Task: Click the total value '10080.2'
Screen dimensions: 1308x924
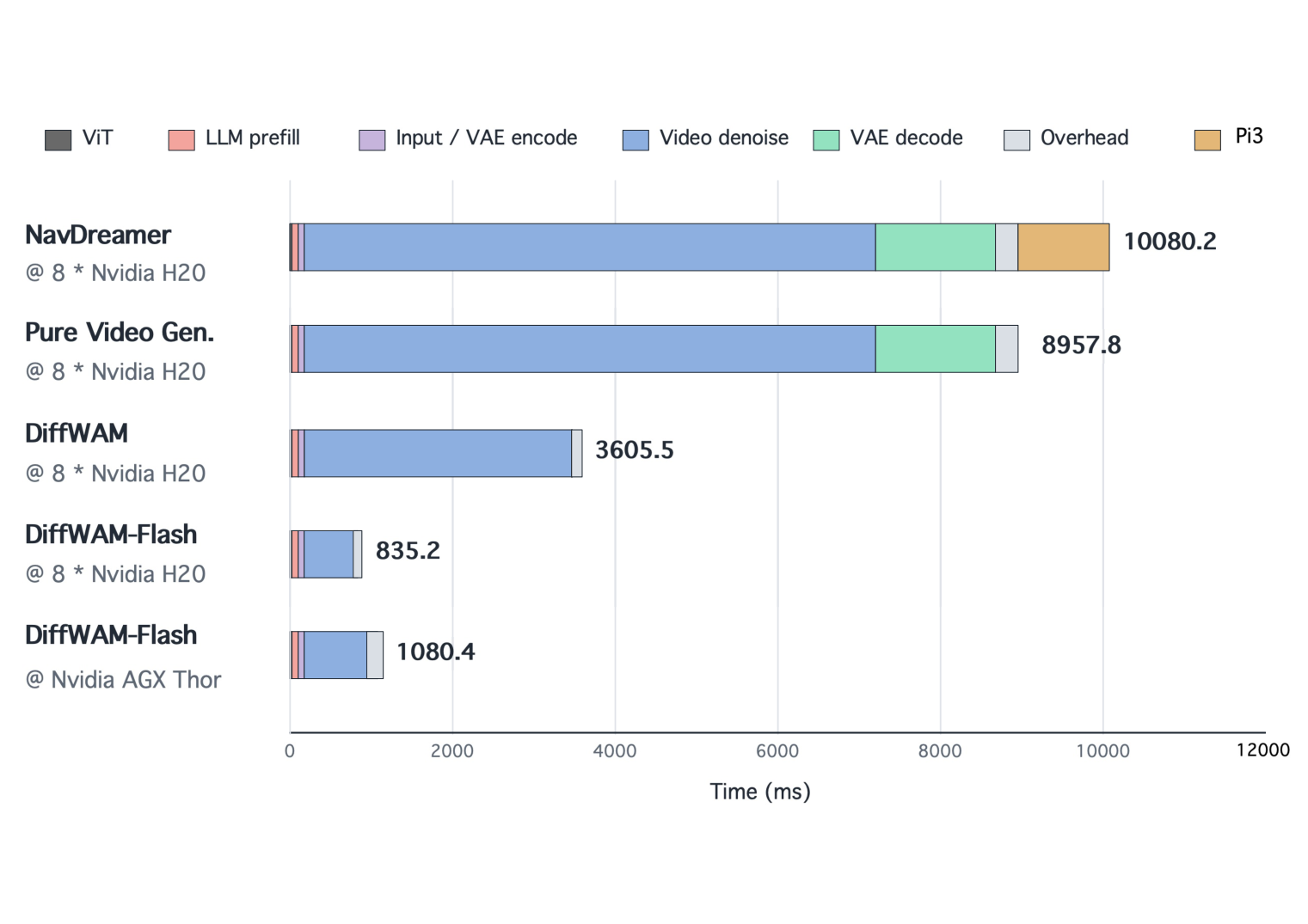Action: coord(1170,242)
